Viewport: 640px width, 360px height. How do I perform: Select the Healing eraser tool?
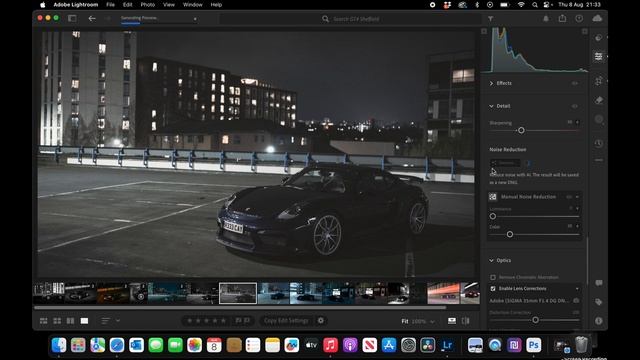coord(598,100)
